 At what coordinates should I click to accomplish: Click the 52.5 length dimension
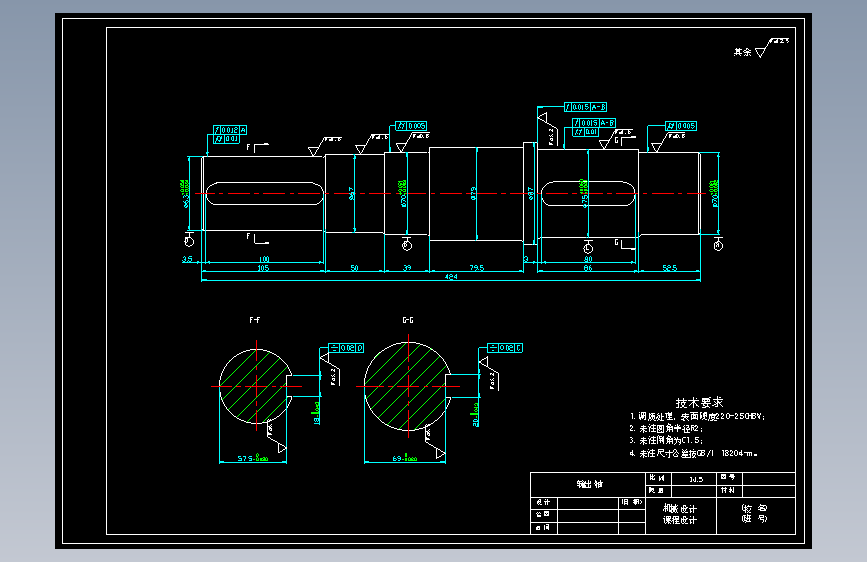tap(670, 268)
